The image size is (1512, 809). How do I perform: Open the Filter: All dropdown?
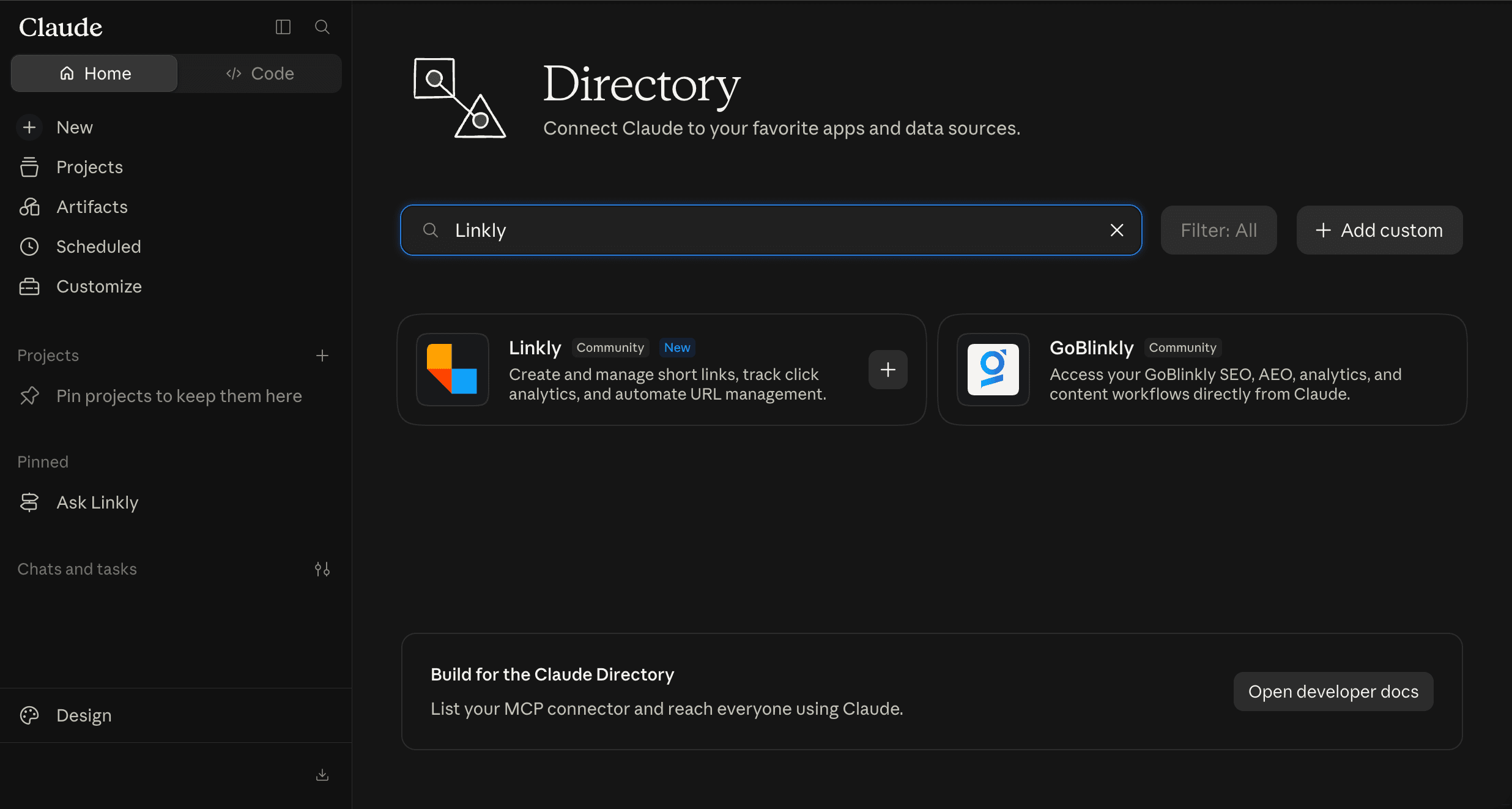click(x=1218, y=230)
